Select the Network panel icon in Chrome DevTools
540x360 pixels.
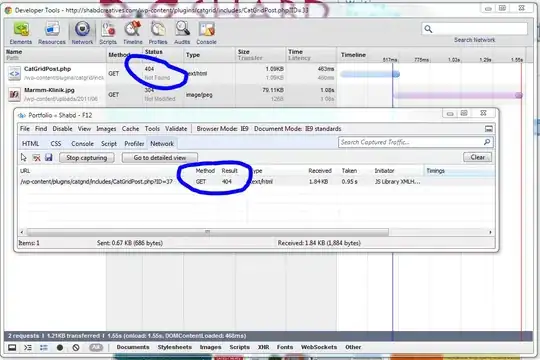pyautogui.click(x=82, y=33)
